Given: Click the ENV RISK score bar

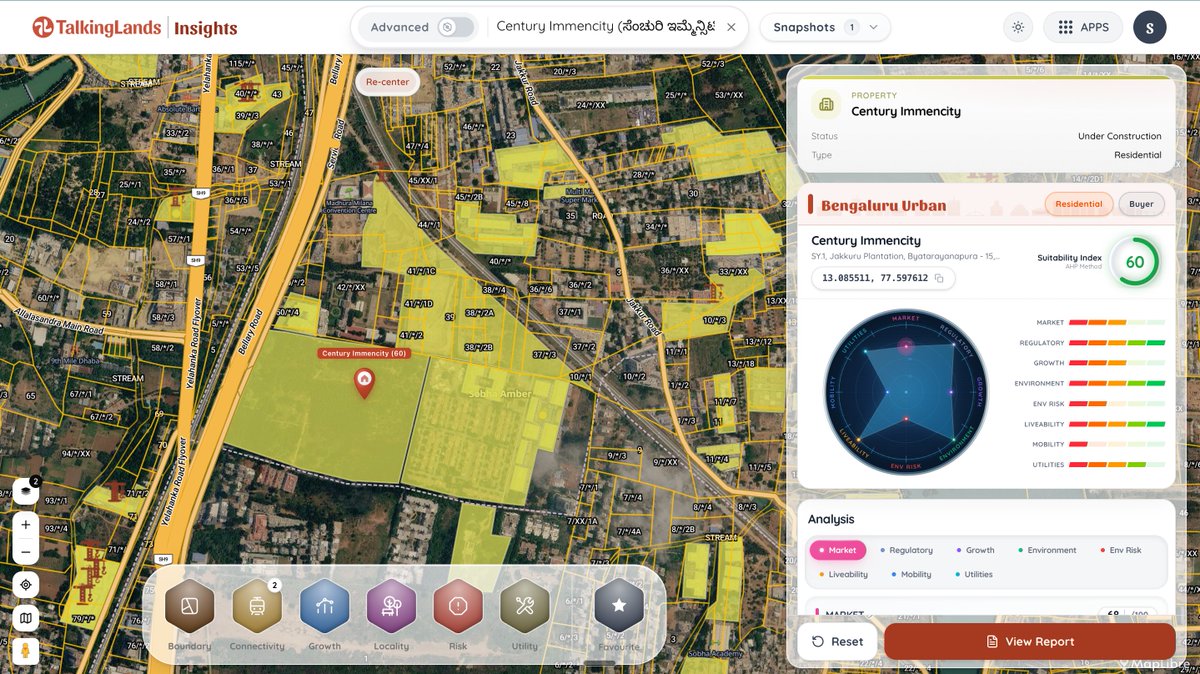Looking at the screenshot, I should (x=1117, y=404).
